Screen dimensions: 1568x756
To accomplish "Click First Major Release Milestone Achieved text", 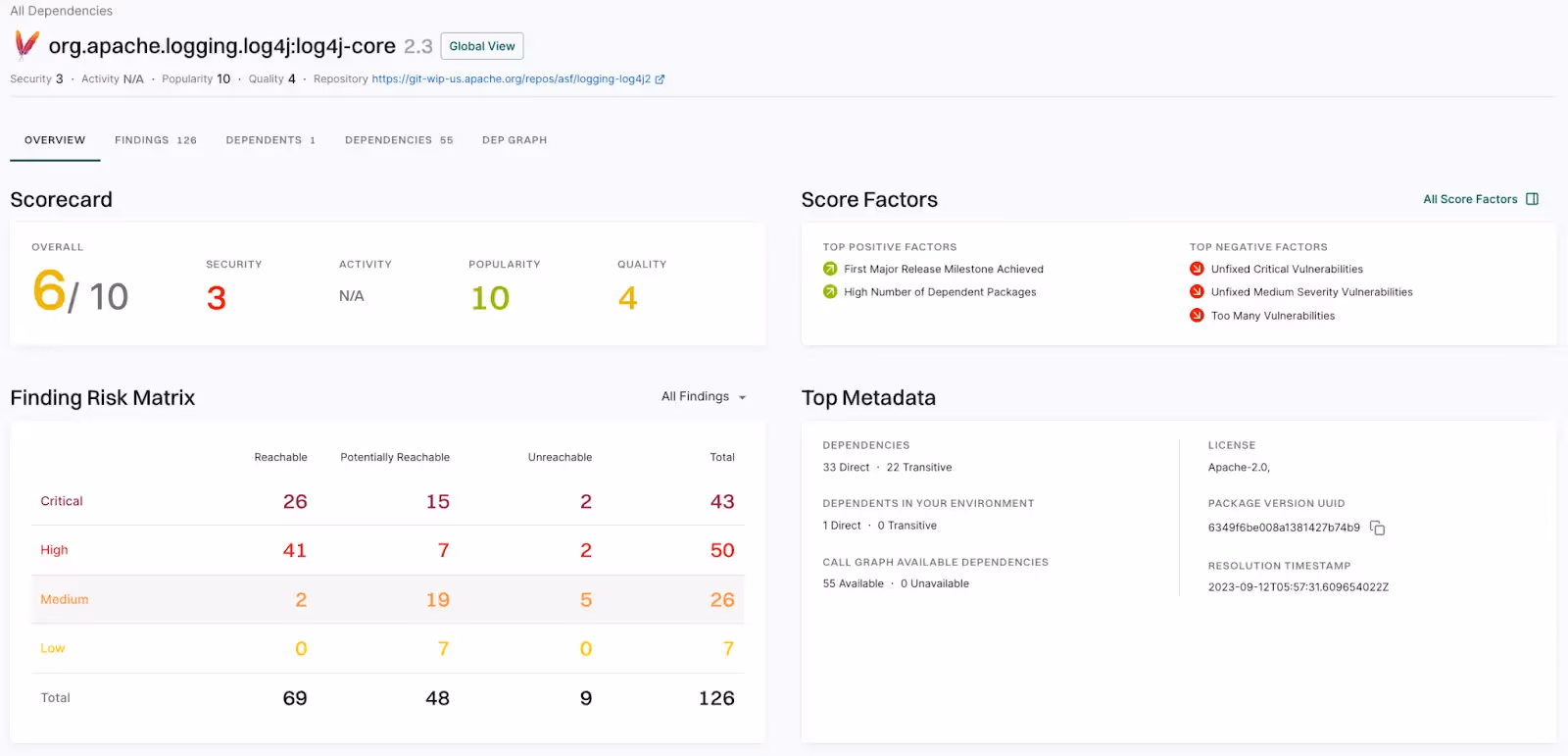I will click(x=944, y=269).
